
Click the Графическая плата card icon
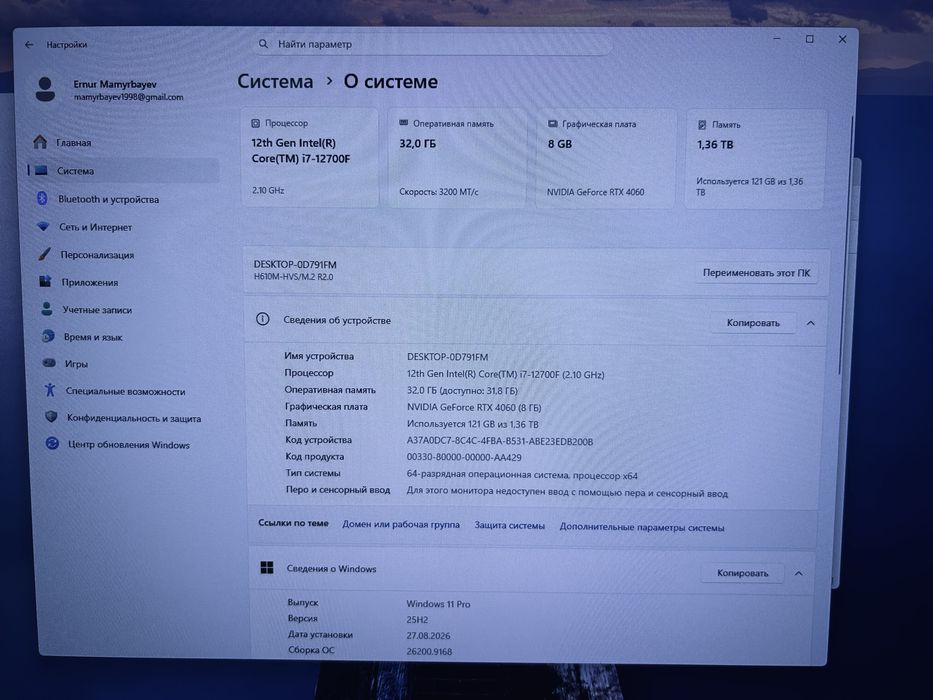(x=552, y=124)
